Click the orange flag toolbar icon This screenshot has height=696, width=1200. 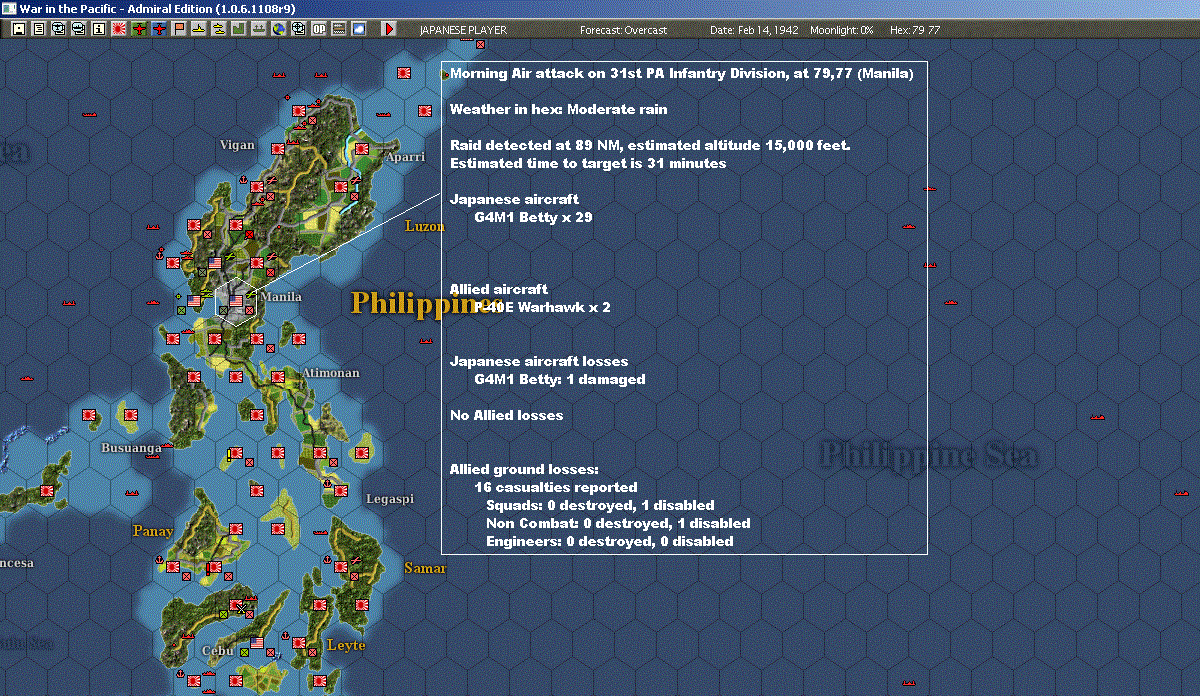(x=179, y=29)
